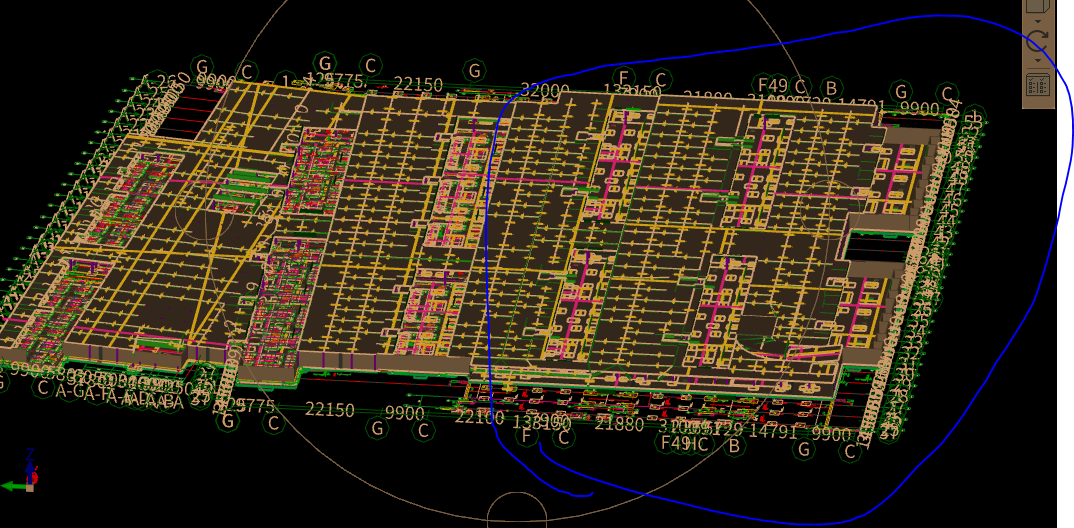This screenshot has width=1074, height=528.
Task: Select the 22100 grid dimension label
Action: (x=479, y=417)
